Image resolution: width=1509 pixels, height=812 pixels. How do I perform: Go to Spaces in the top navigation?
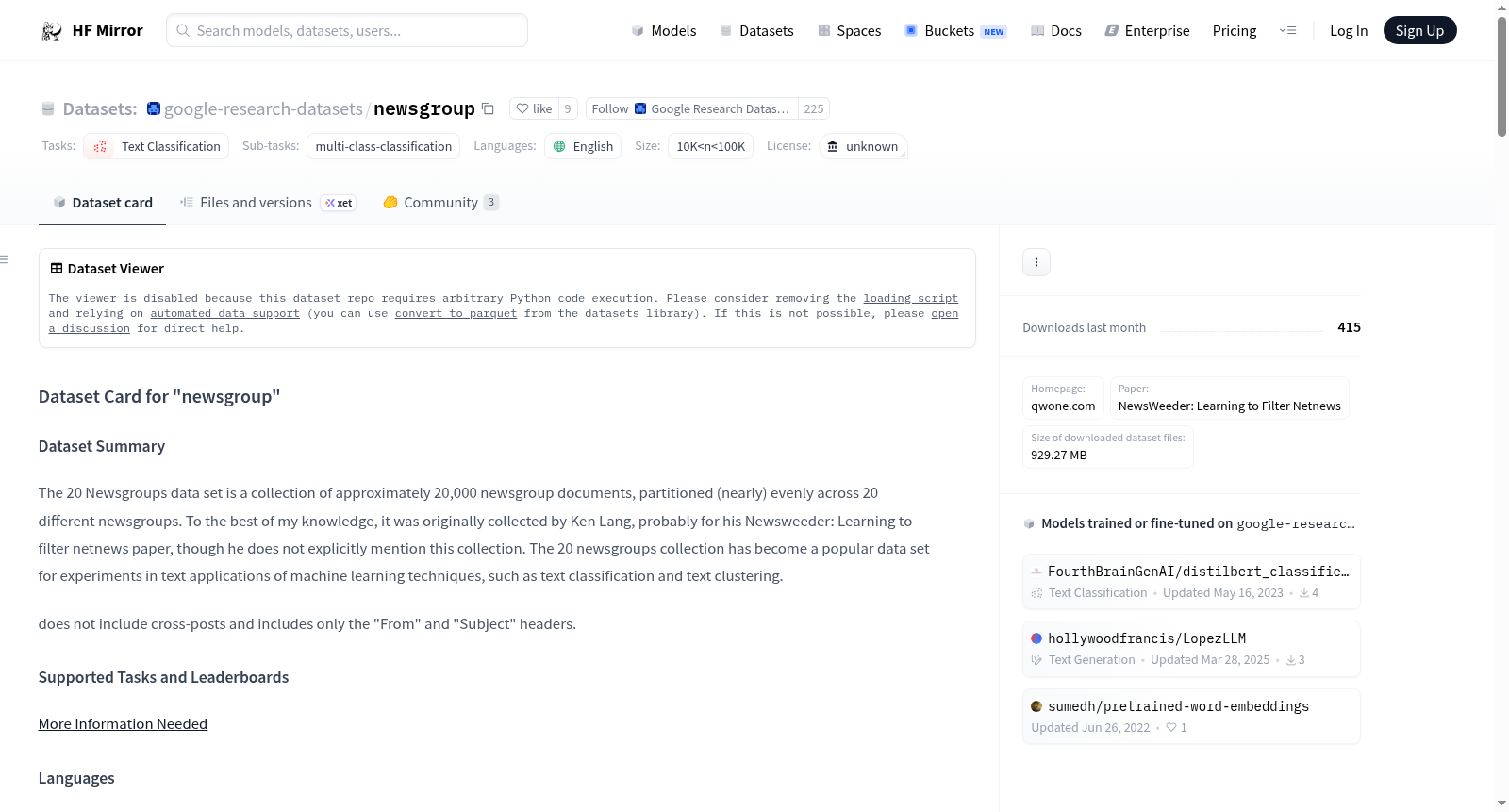[850, 31]
